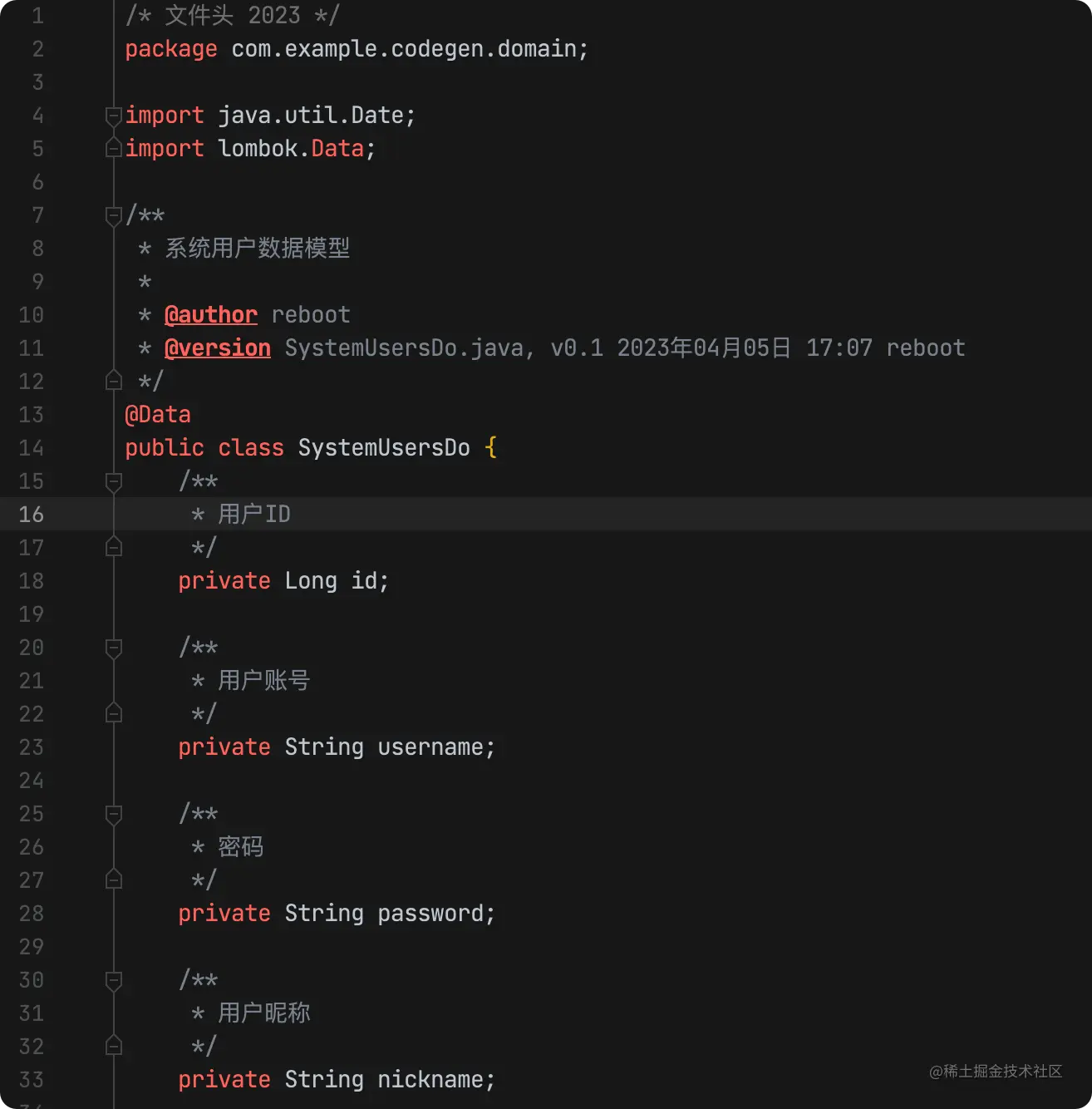This screenshot has height=1109, width=1092.
Task: Click the fold end marker on line 5
Action: tap(114, 148)
